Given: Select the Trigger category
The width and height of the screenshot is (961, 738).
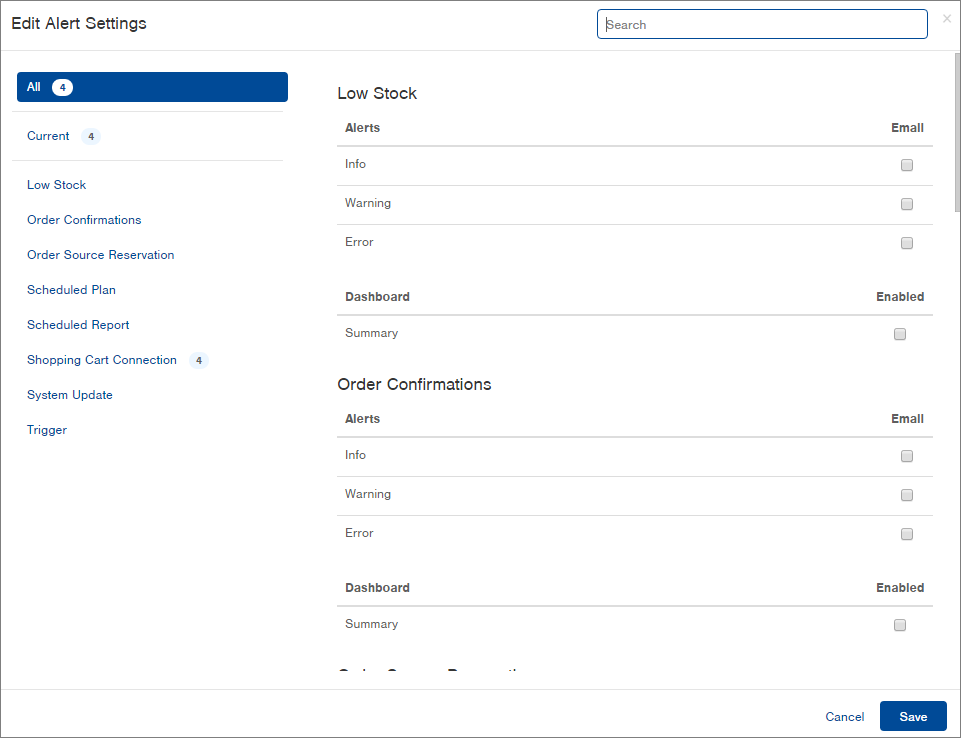Looking at the screenshot, I should coord(46,429).
